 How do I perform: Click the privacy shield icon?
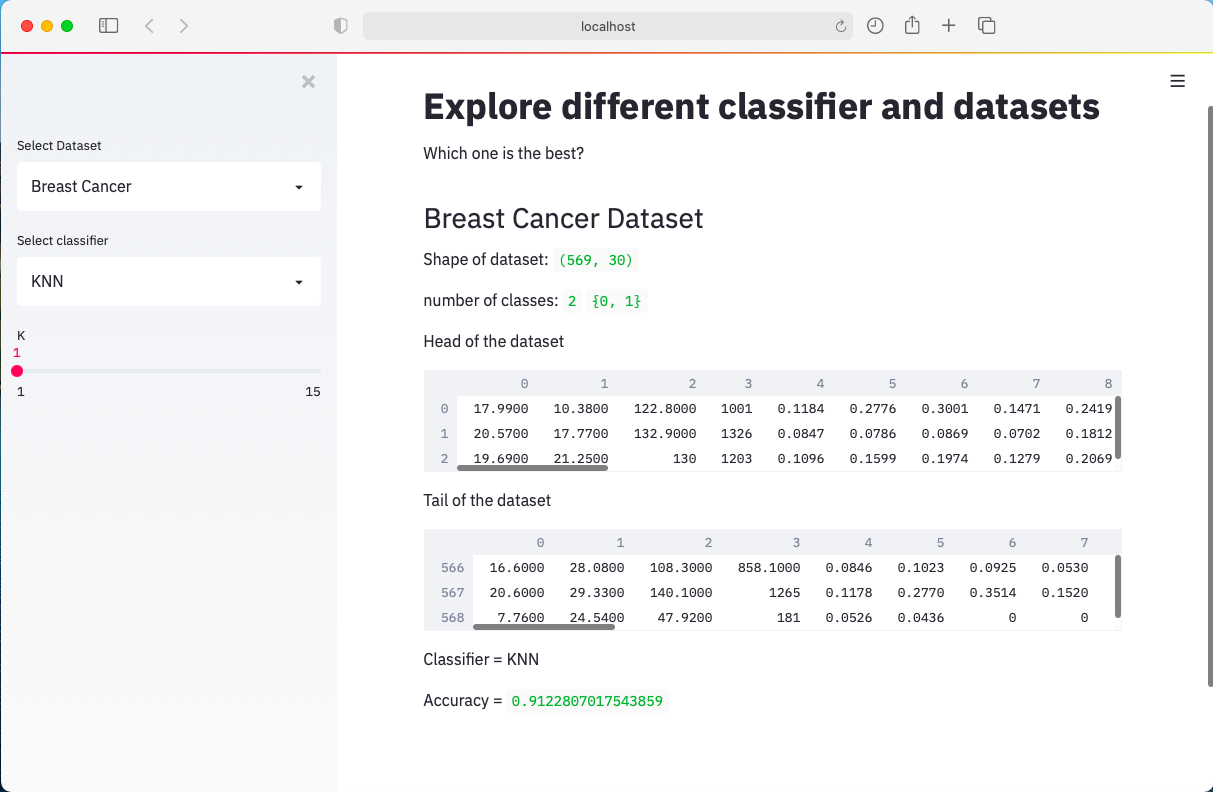pyautogui.click(x=340, y=25)
